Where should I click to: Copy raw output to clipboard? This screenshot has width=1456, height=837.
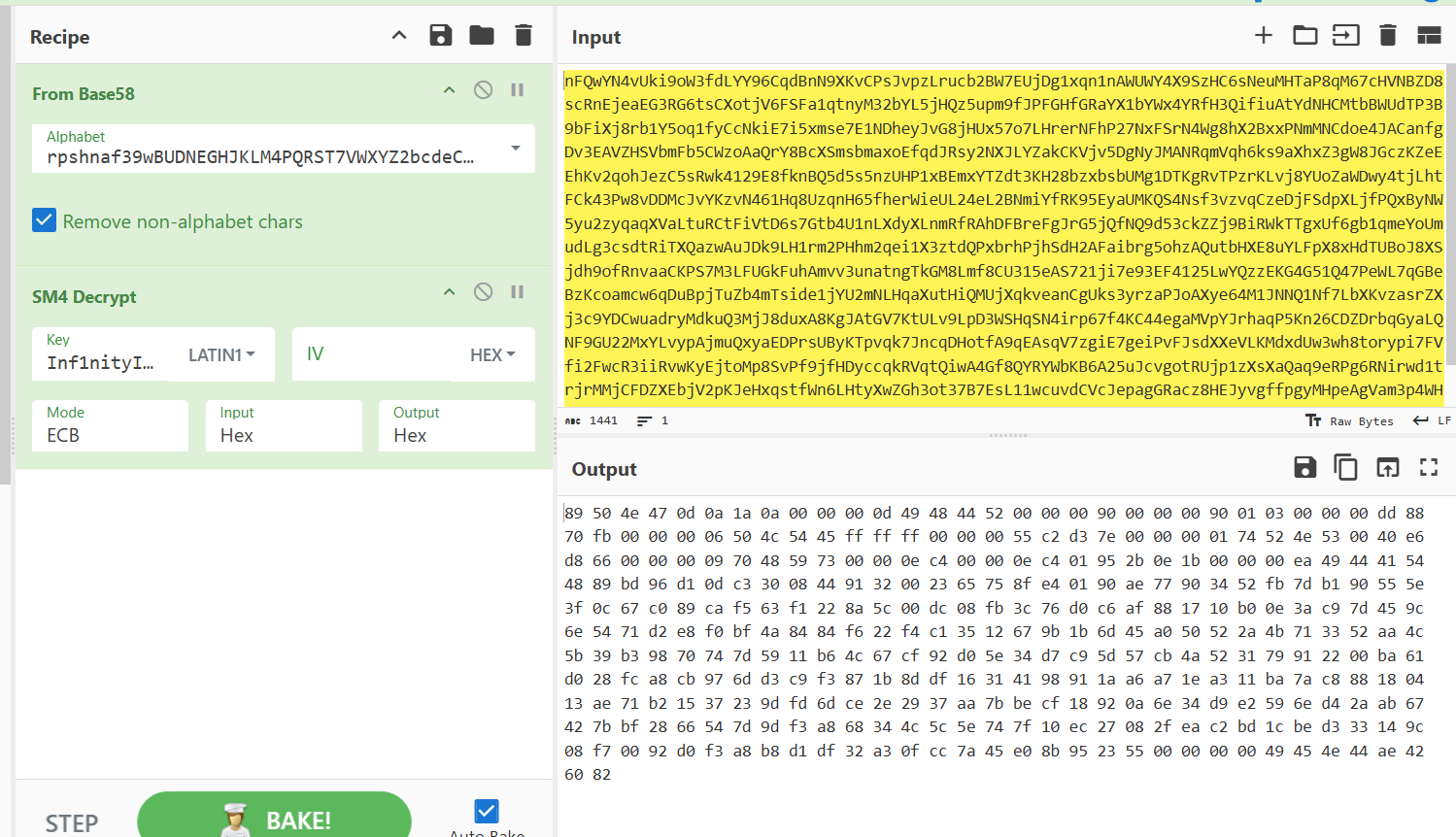(x=1346, y=468)
